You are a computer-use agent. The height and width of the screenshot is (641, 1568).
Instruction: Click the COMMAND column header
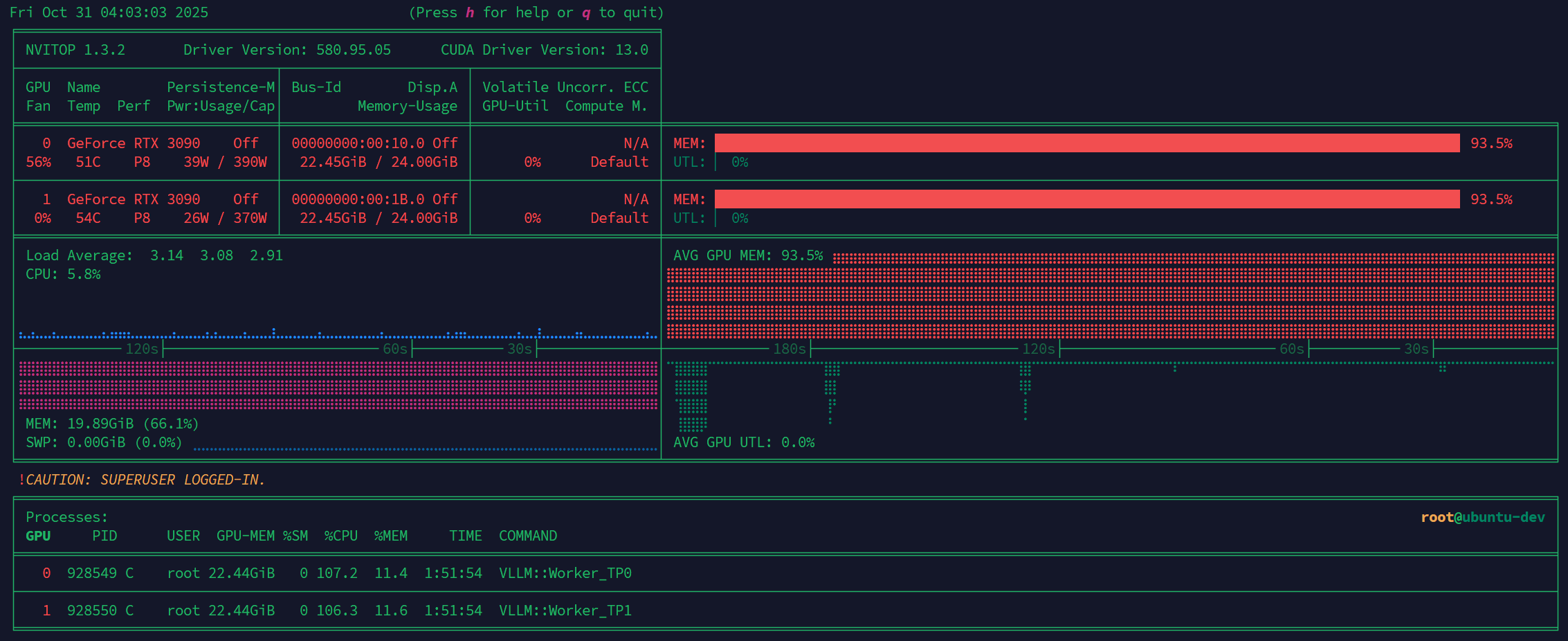(x=528, y=536)
